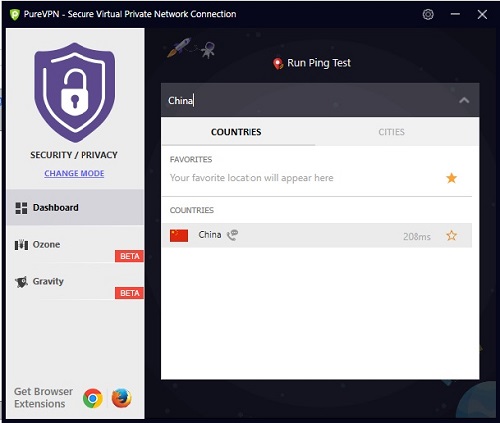
Task: Click the China flag icon
Action: point(179,235)
